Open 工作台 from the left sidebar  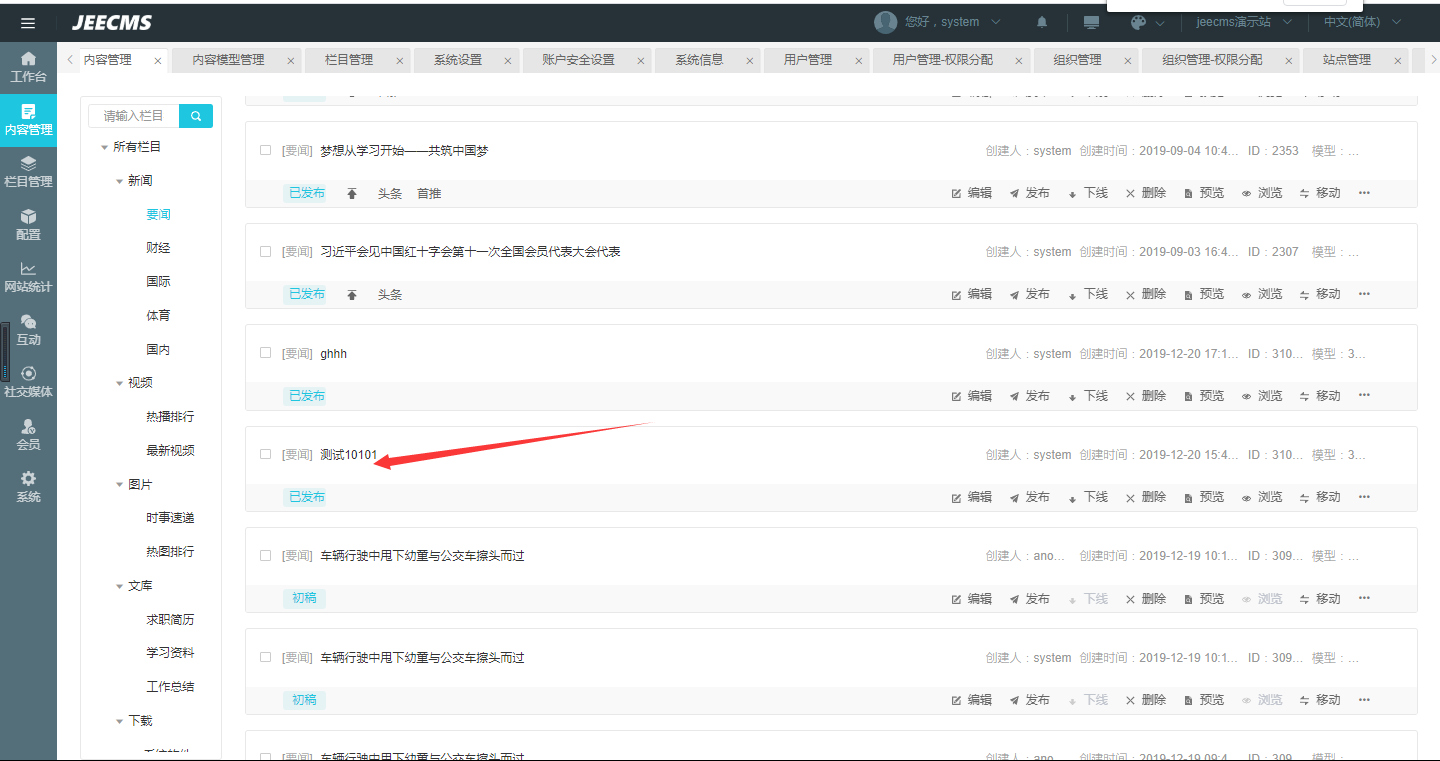[x=28, y=67]
